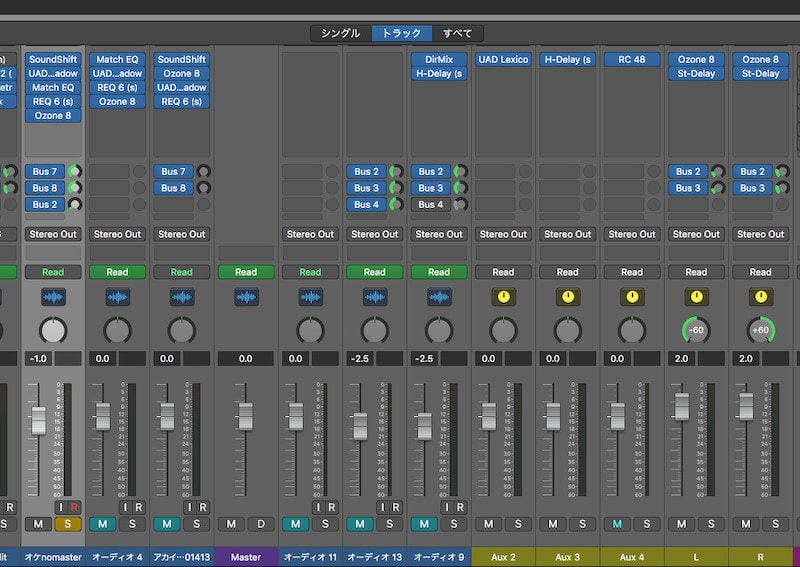Click the pan knob on オーディオ 4
The width and height of the screenshot is (800, 567).
coord(117,330)
